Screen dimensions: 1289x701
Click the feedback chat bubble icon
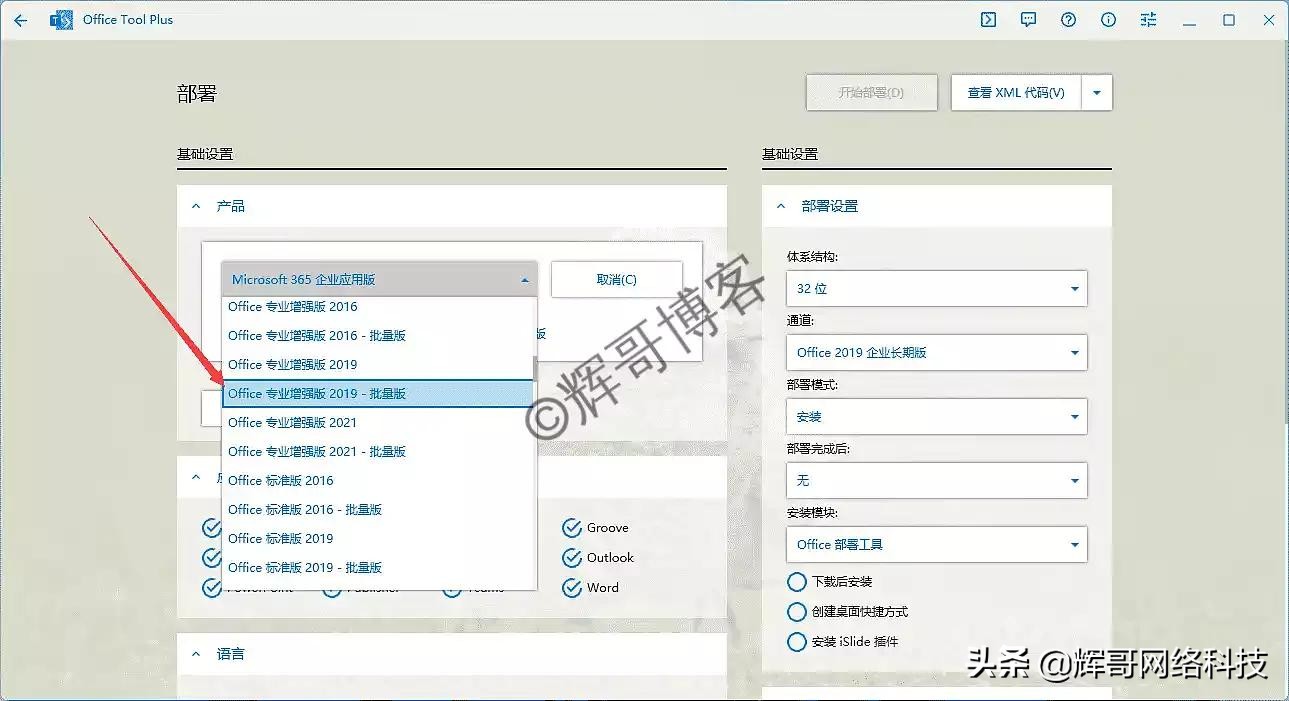click(x=1028, y=19)
